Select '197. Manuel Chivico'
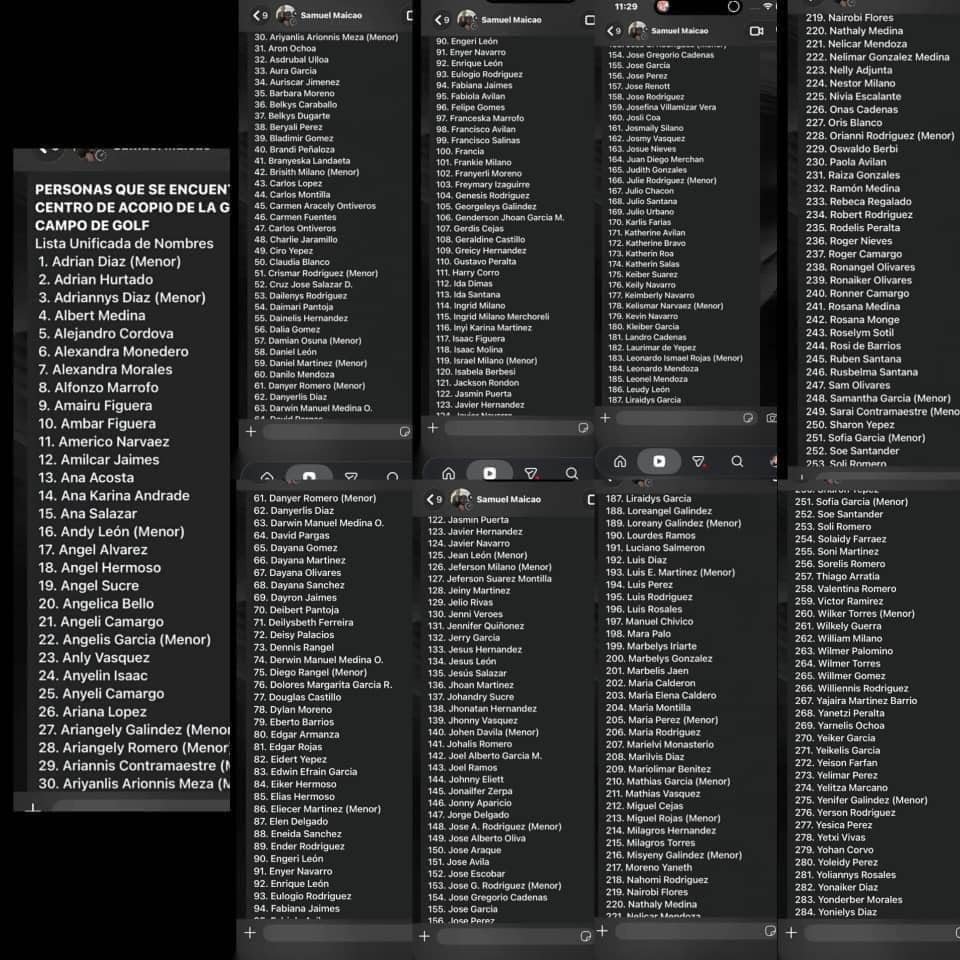The height and width of the screenshot is (960, 960). [x=650, y=621]
